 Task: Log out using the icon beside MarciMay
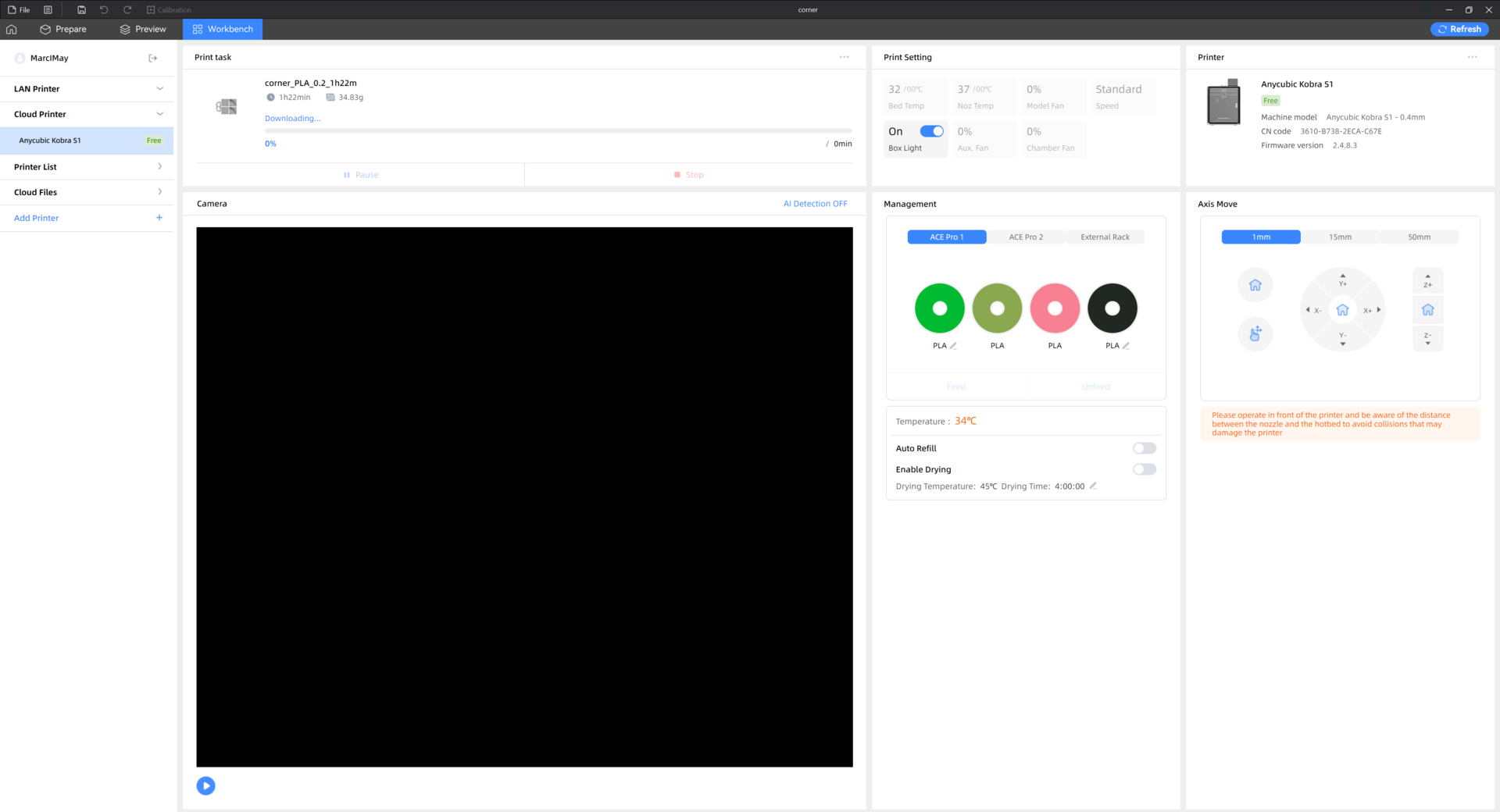point(153,58)
